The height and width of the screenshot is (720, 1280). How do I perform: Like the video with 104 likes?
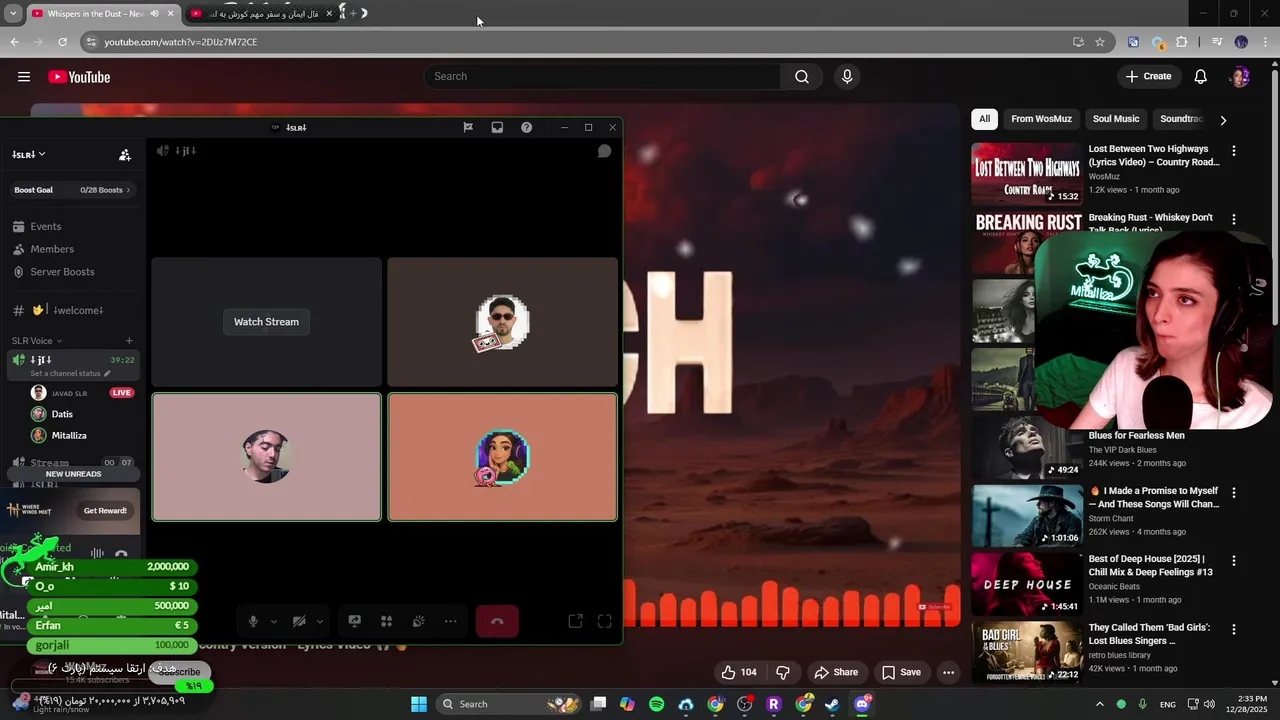tap(739, 672)
